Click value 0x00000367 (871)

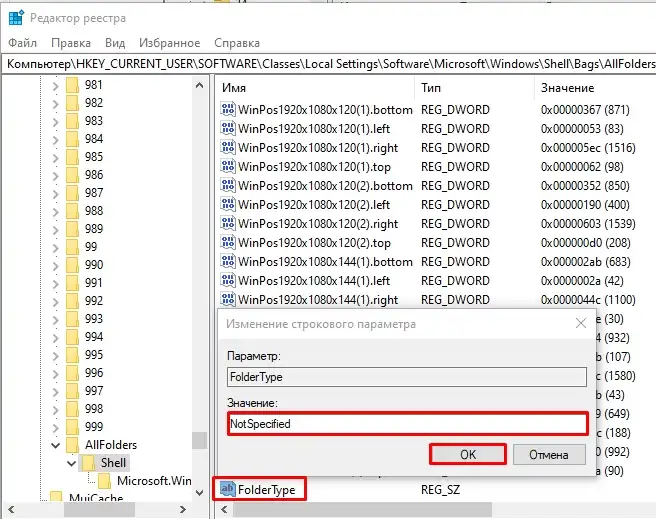(x=585, y=110)
